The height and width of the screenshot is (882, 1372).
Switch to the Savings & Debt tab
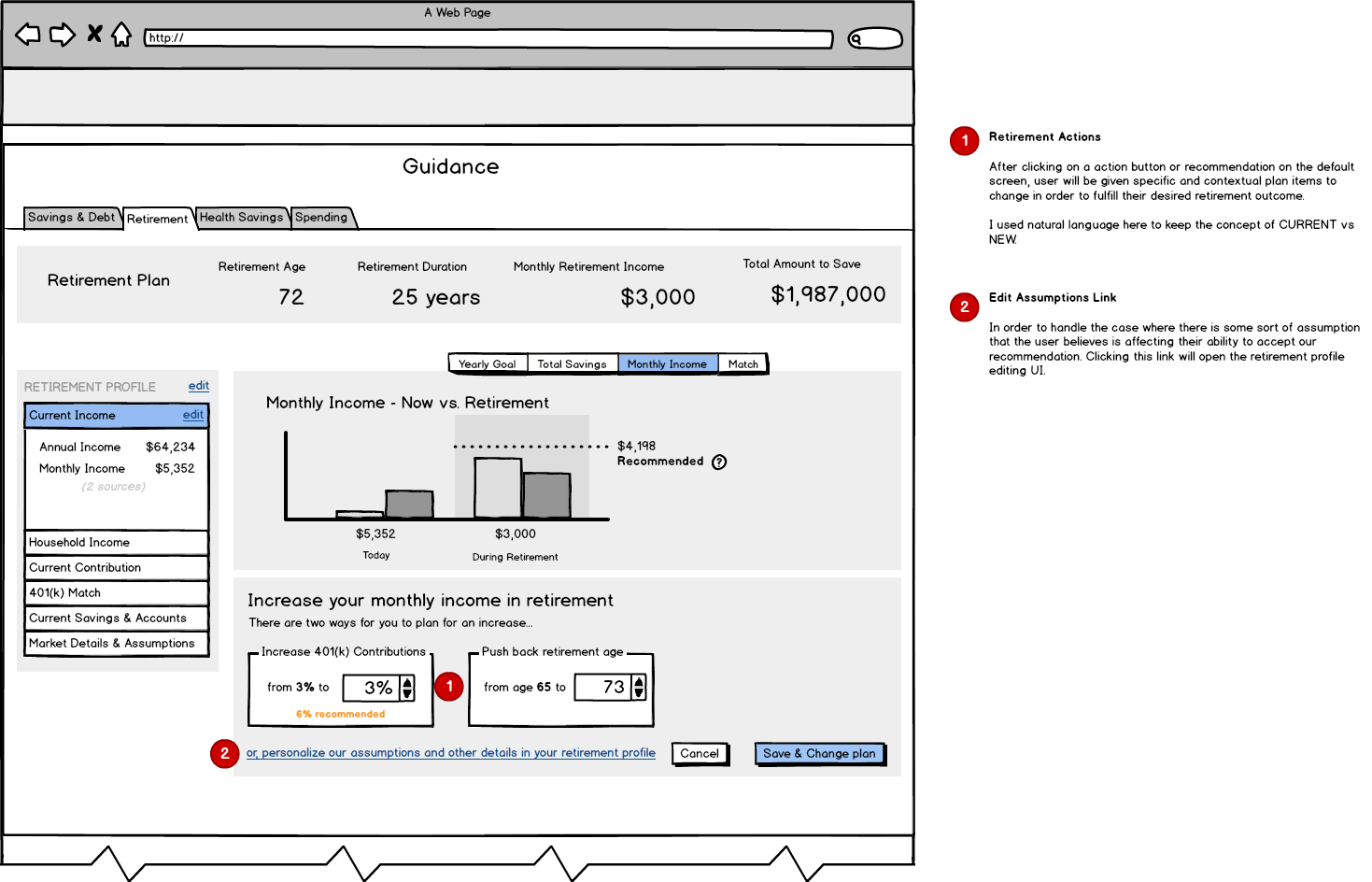coord(71,217)
